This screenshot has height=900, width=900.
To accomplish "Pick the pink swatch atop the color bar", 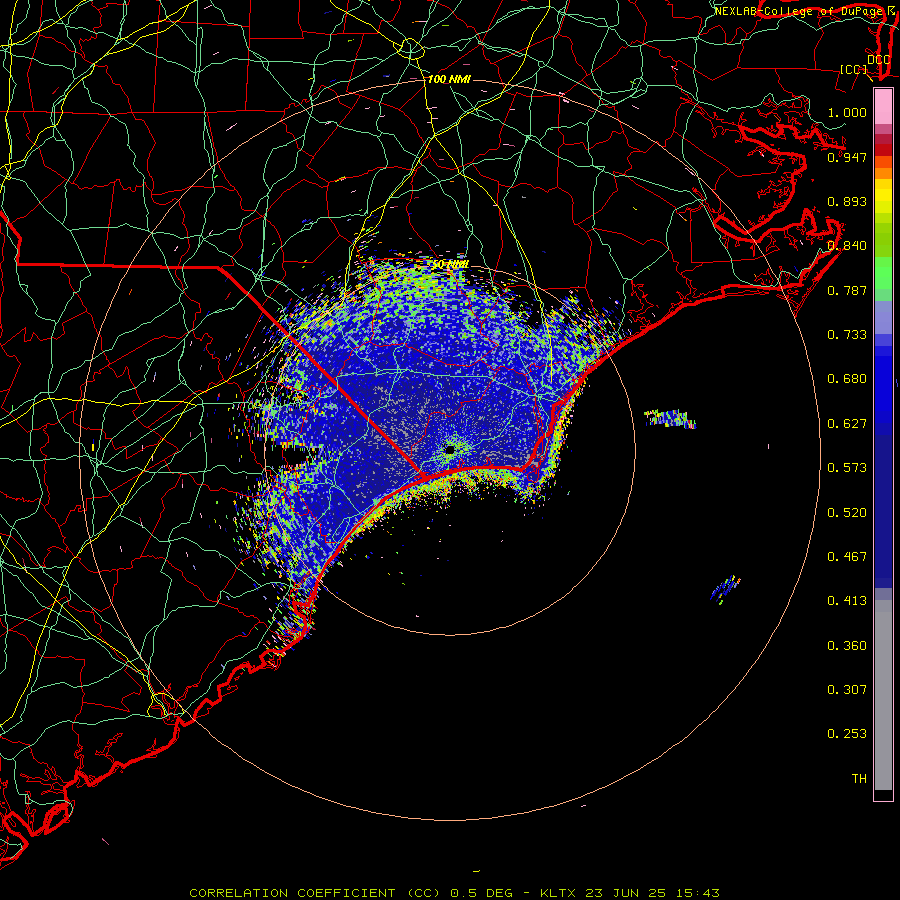I will [x=883, y=107].
